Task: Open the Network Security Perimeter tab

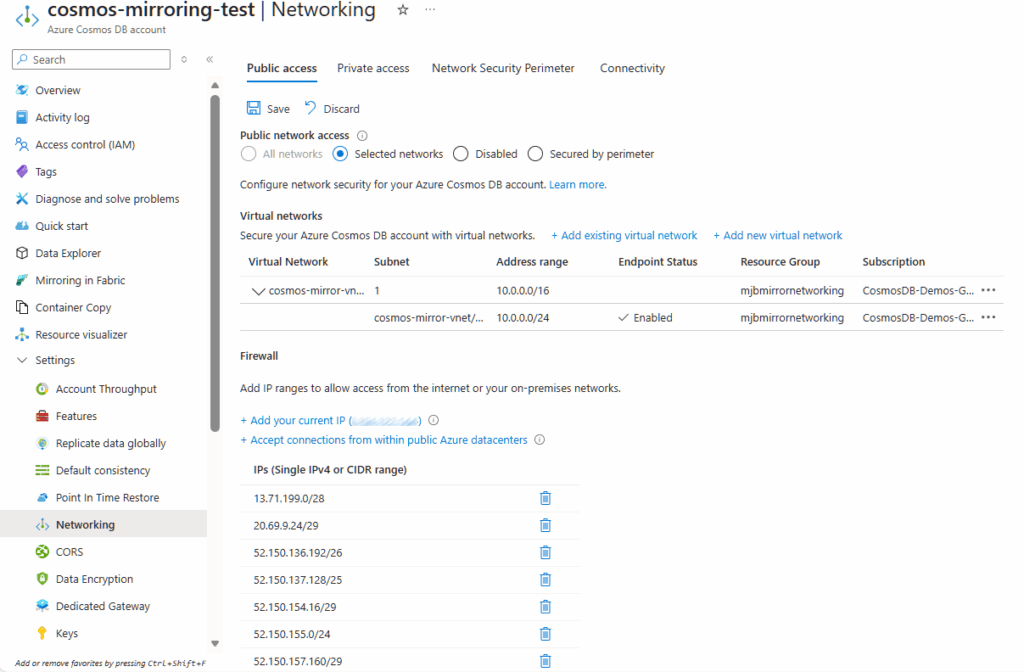Action: coord(503,68)
